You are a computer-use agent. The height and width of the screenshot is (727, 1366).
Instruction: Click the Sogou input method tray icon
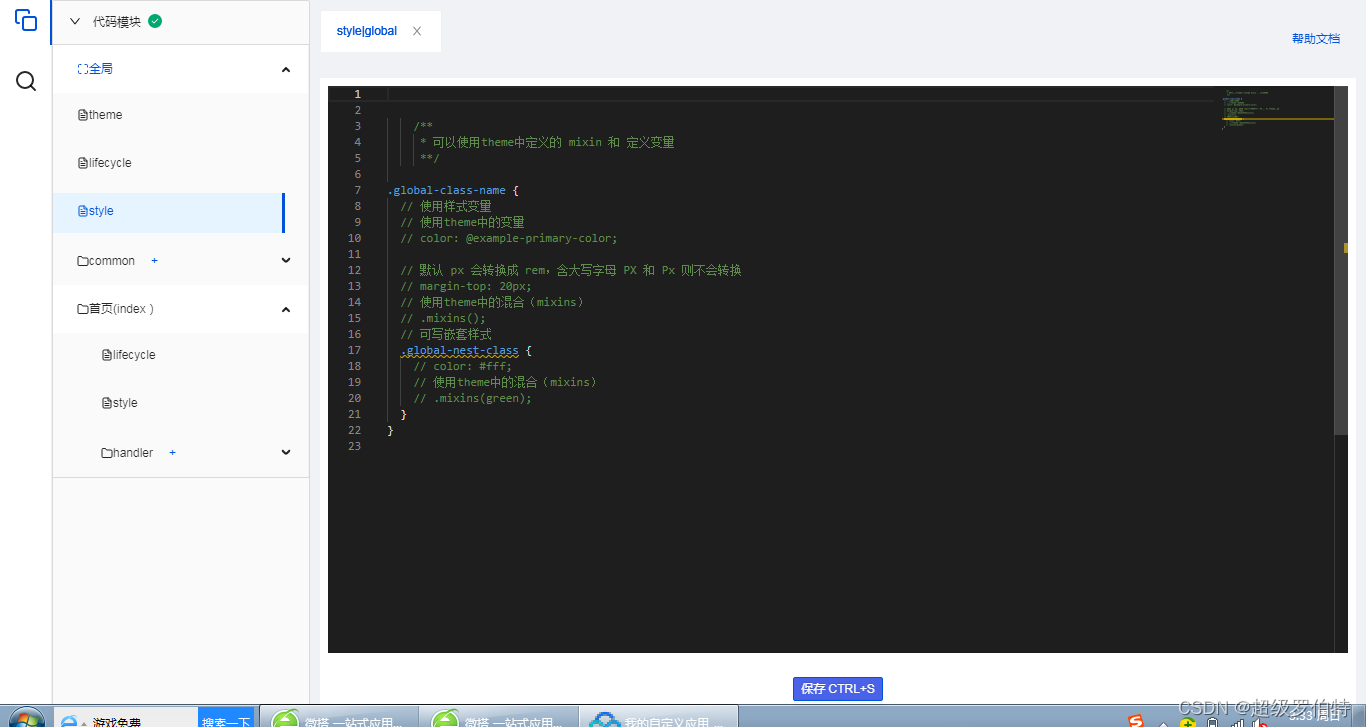click(x=1136, y=720)
